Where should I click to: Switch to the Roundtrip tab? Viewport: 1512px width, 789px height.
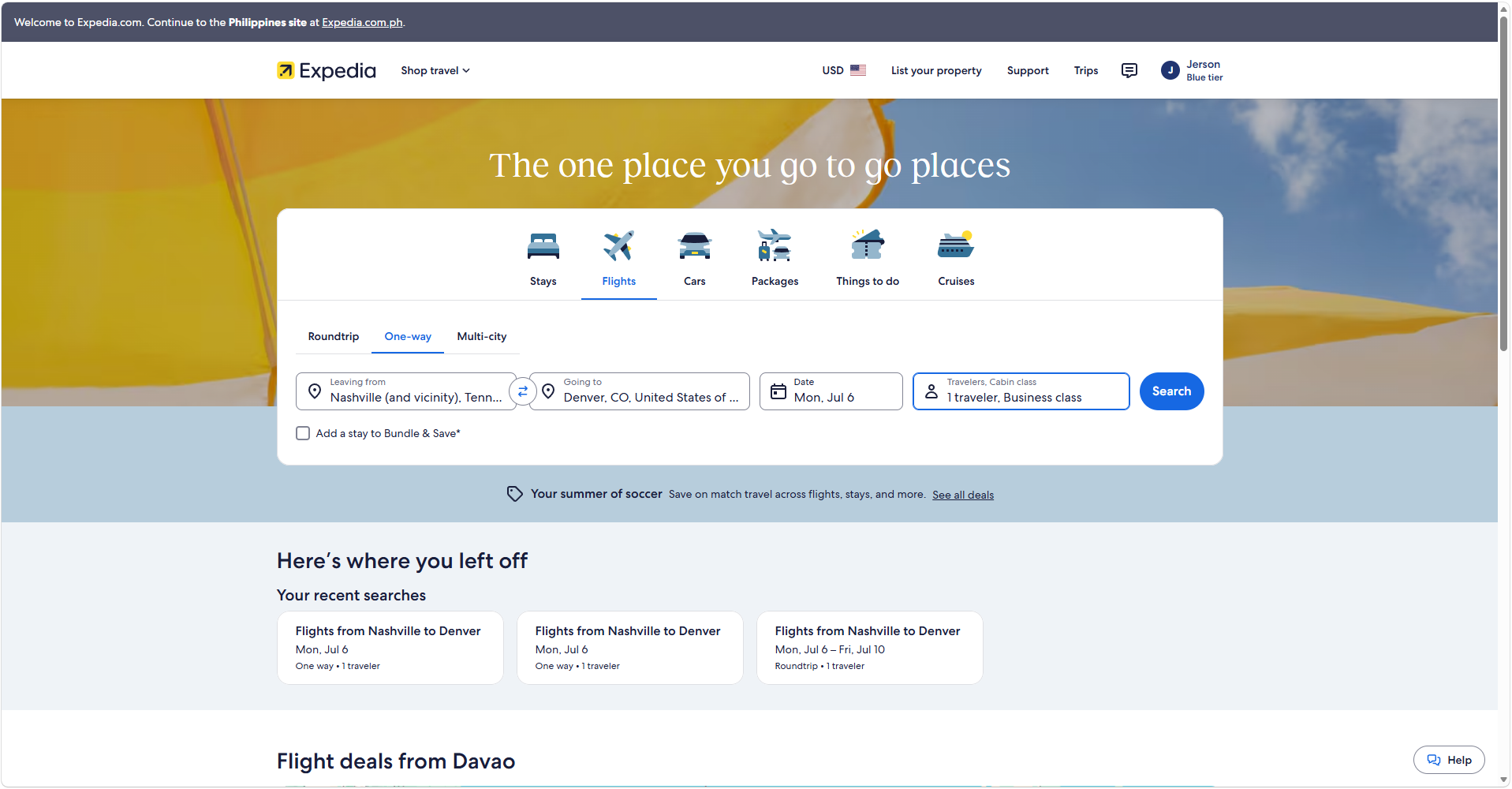[x=334, y=336]
